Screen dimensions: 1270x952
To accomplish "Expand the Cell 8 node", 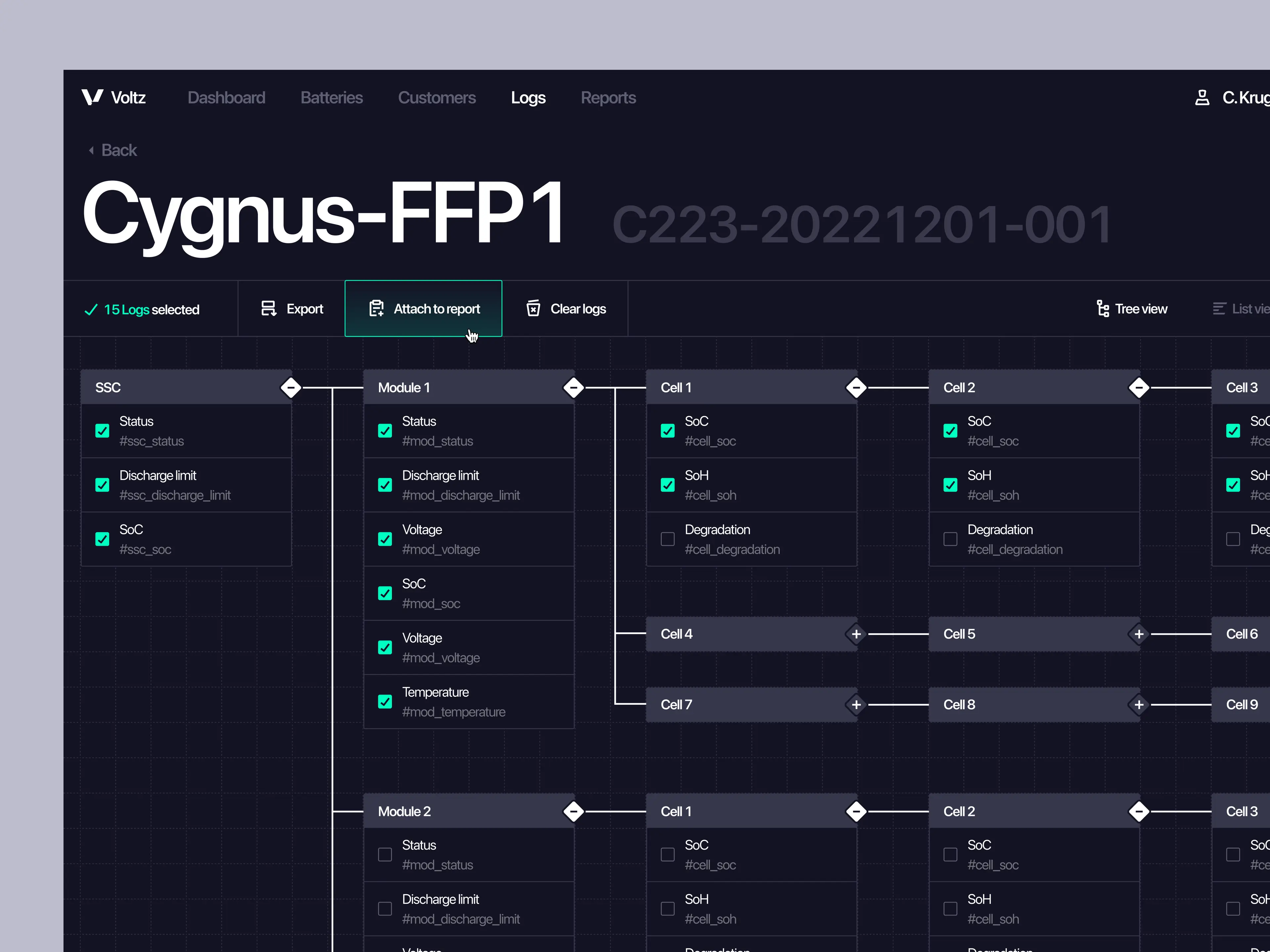I will (x=1139, y=705).
